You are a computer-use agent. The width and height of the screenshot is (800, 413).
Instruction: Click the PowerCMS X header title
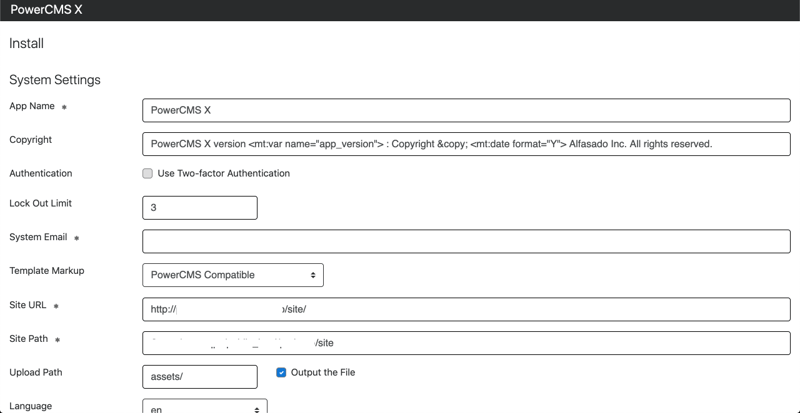(x=46, y=10)
